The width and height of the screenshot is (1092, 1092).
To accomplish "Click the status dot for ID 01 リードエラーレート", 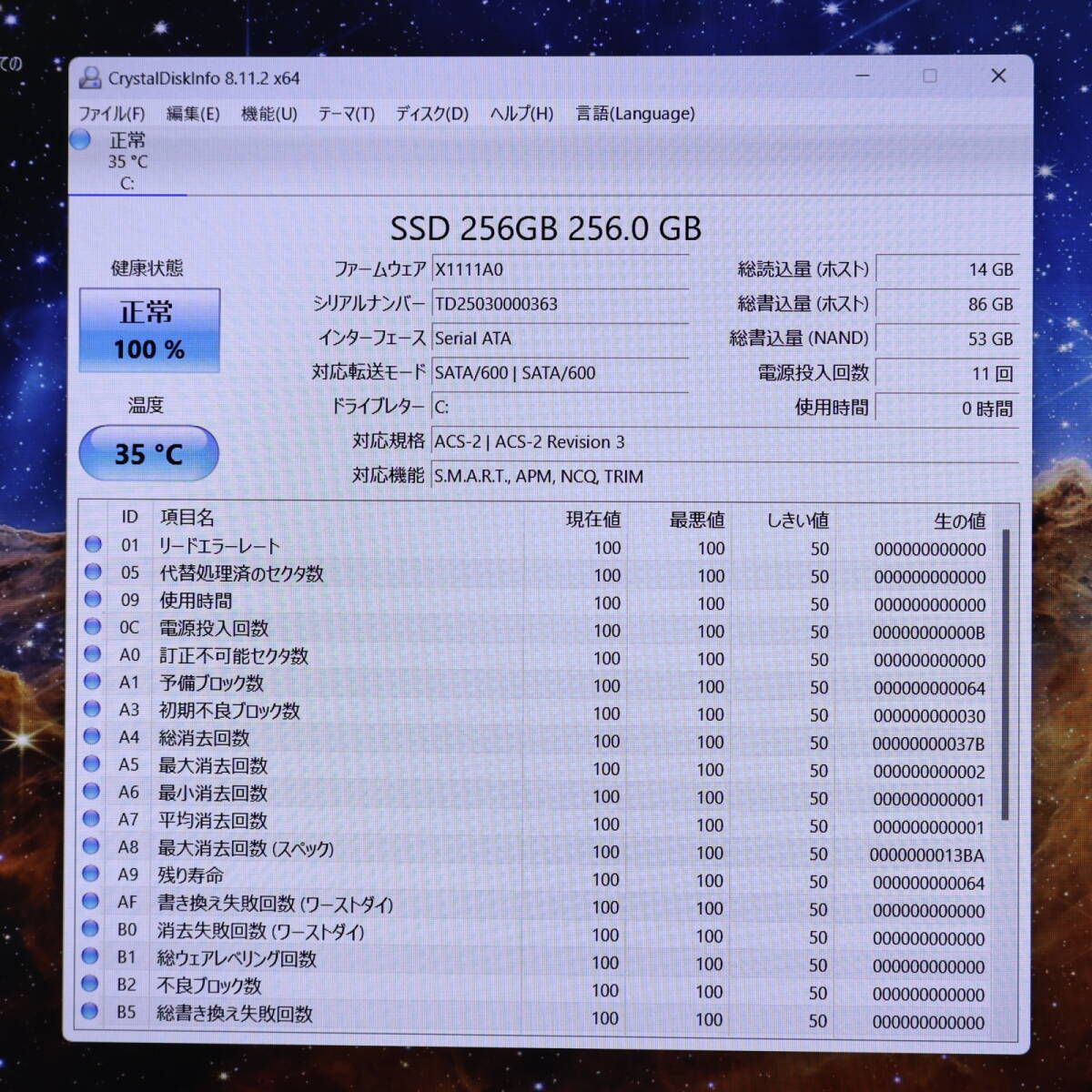I will [92, 544].
